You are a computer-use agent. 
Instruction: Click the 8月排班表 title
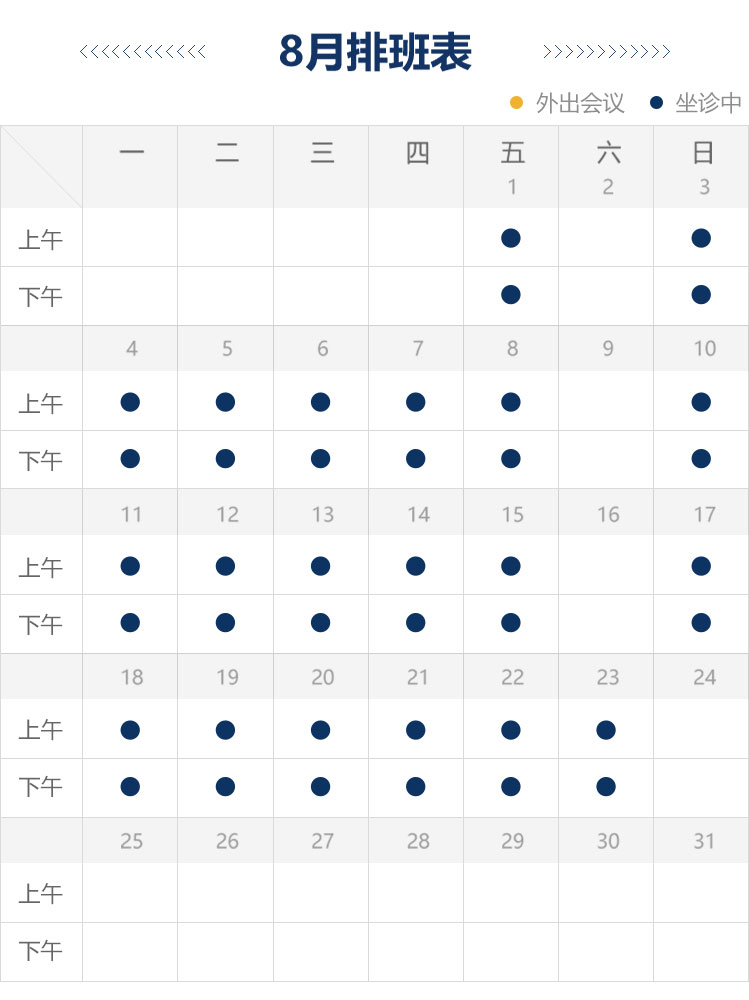click(375, 52)
